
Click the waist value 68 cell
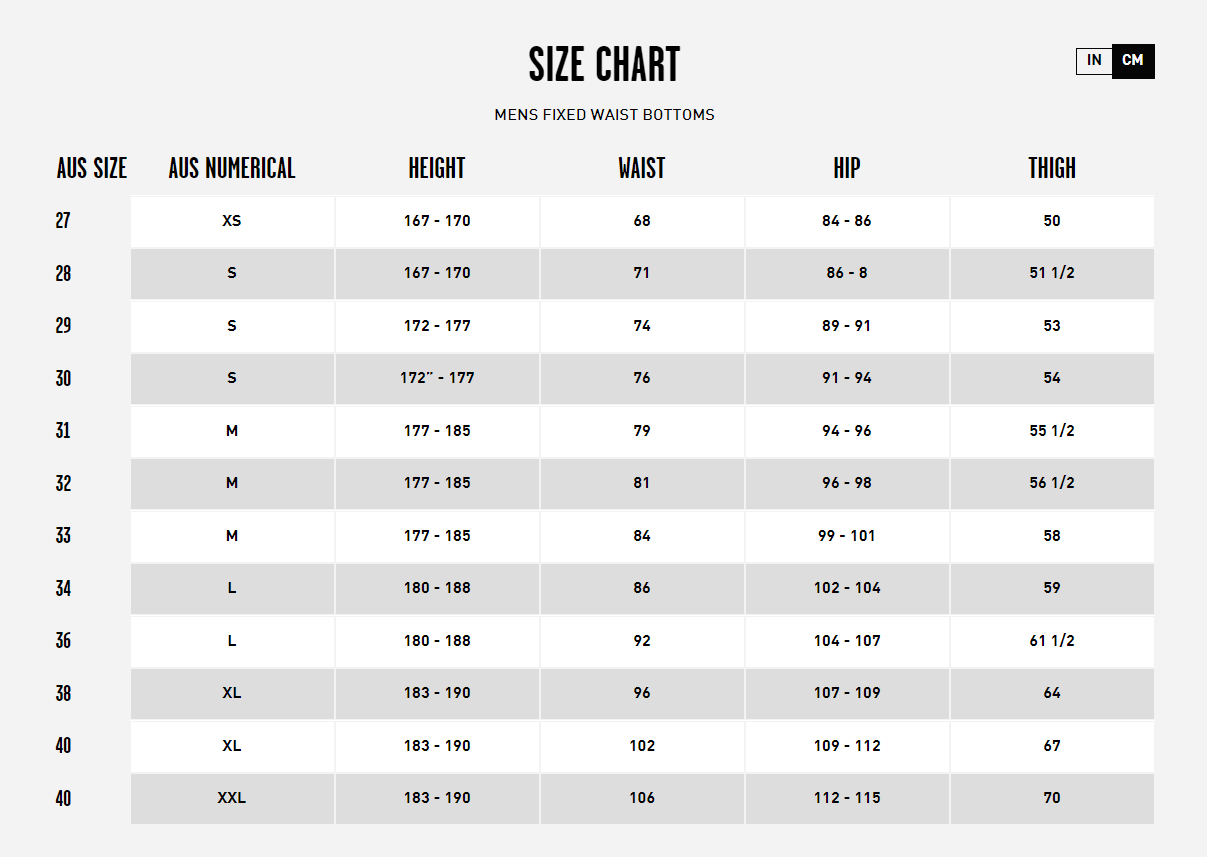pos(642,221)
